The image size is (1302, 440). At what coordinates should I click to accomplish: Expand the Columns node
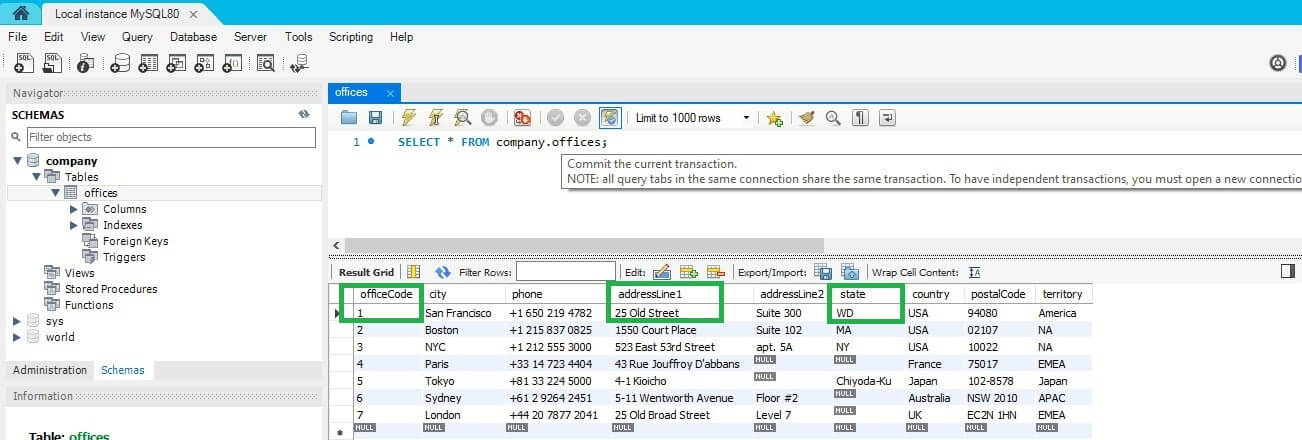click(74, 209)
